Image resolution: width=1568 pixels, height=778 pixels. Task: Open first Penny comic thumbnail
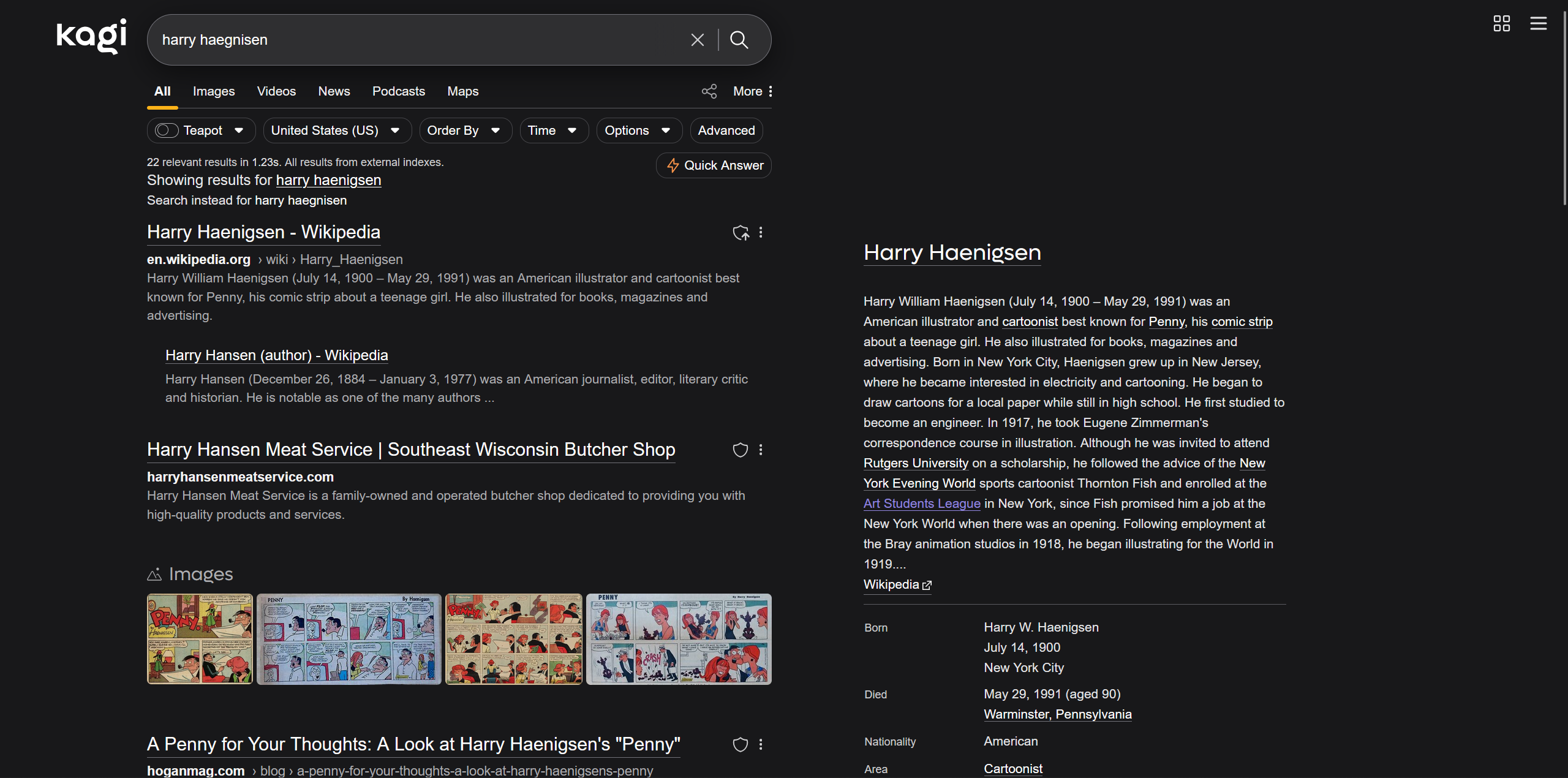[x=200, y=639]
